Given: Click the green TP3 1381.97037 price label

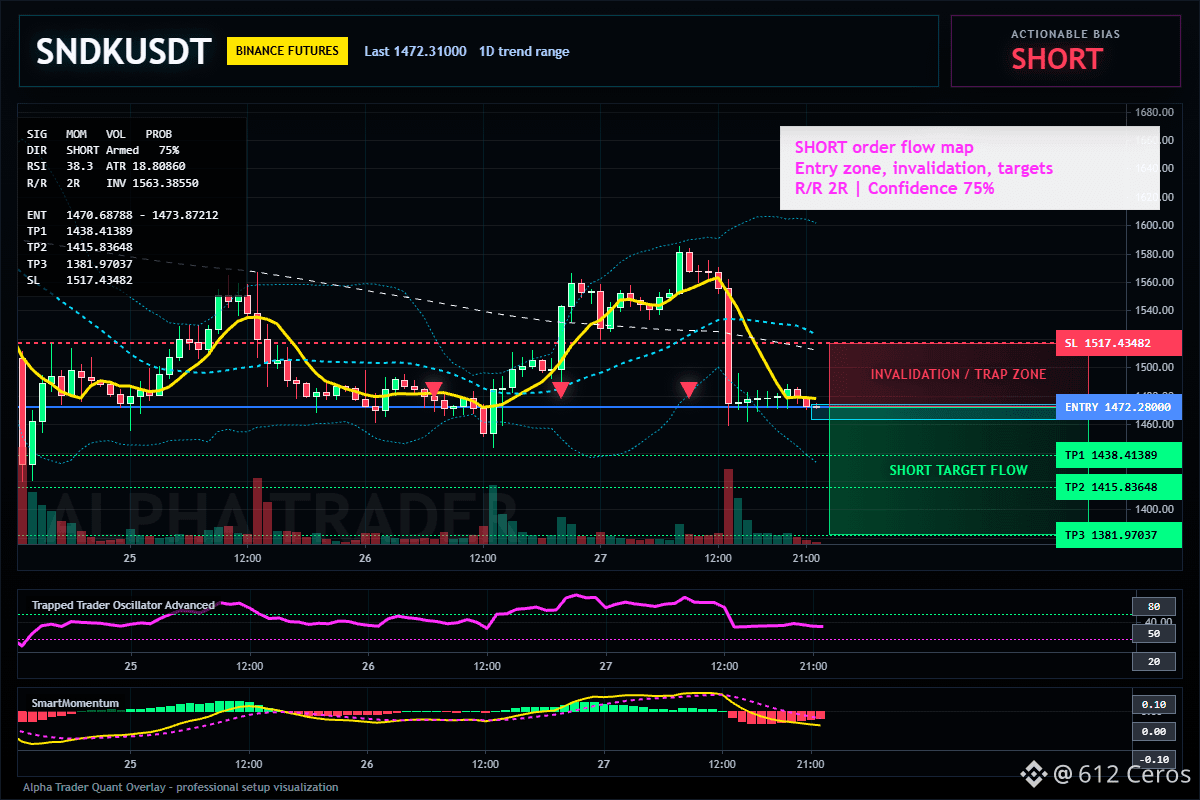Looking at the screenshot, I should (1118, 535).
